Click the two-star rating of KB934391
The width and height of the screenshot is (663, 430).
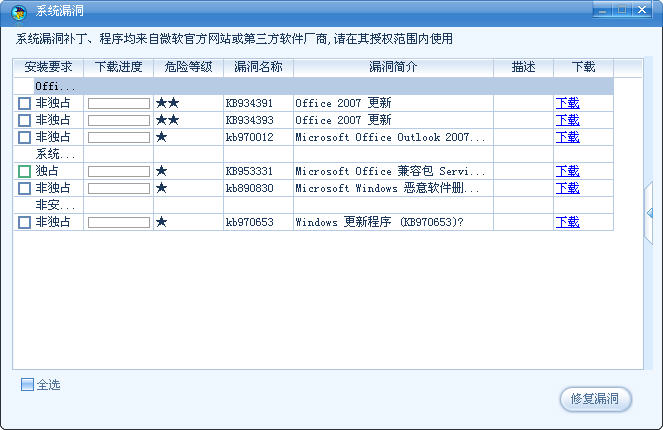(x=168, y=103)
